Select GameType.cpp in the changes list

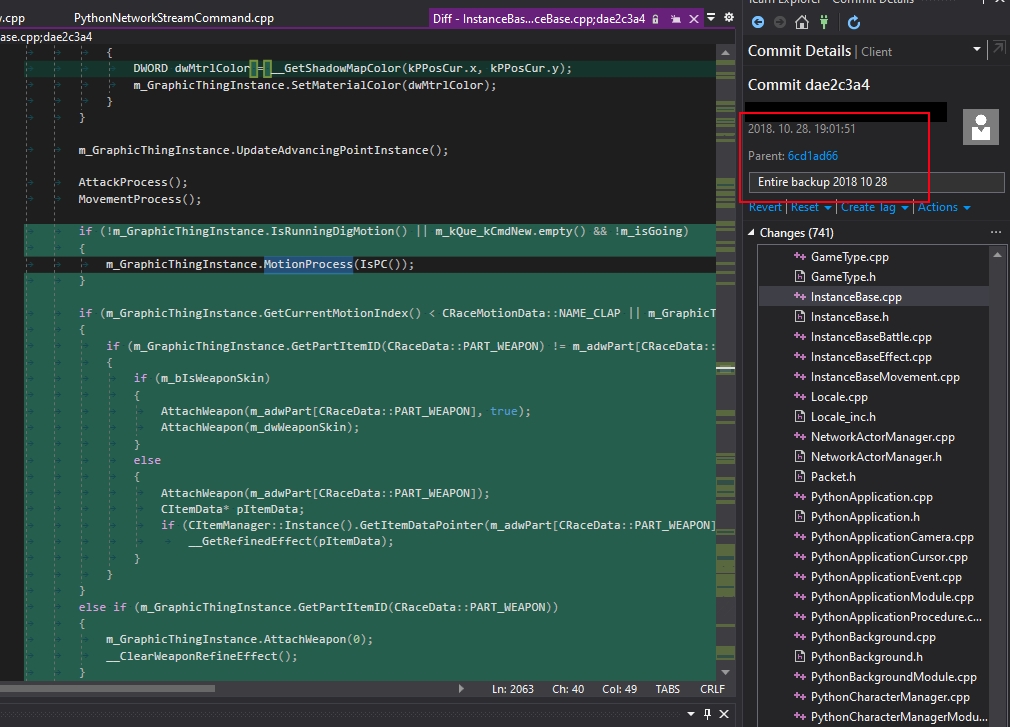coord(849,257)
